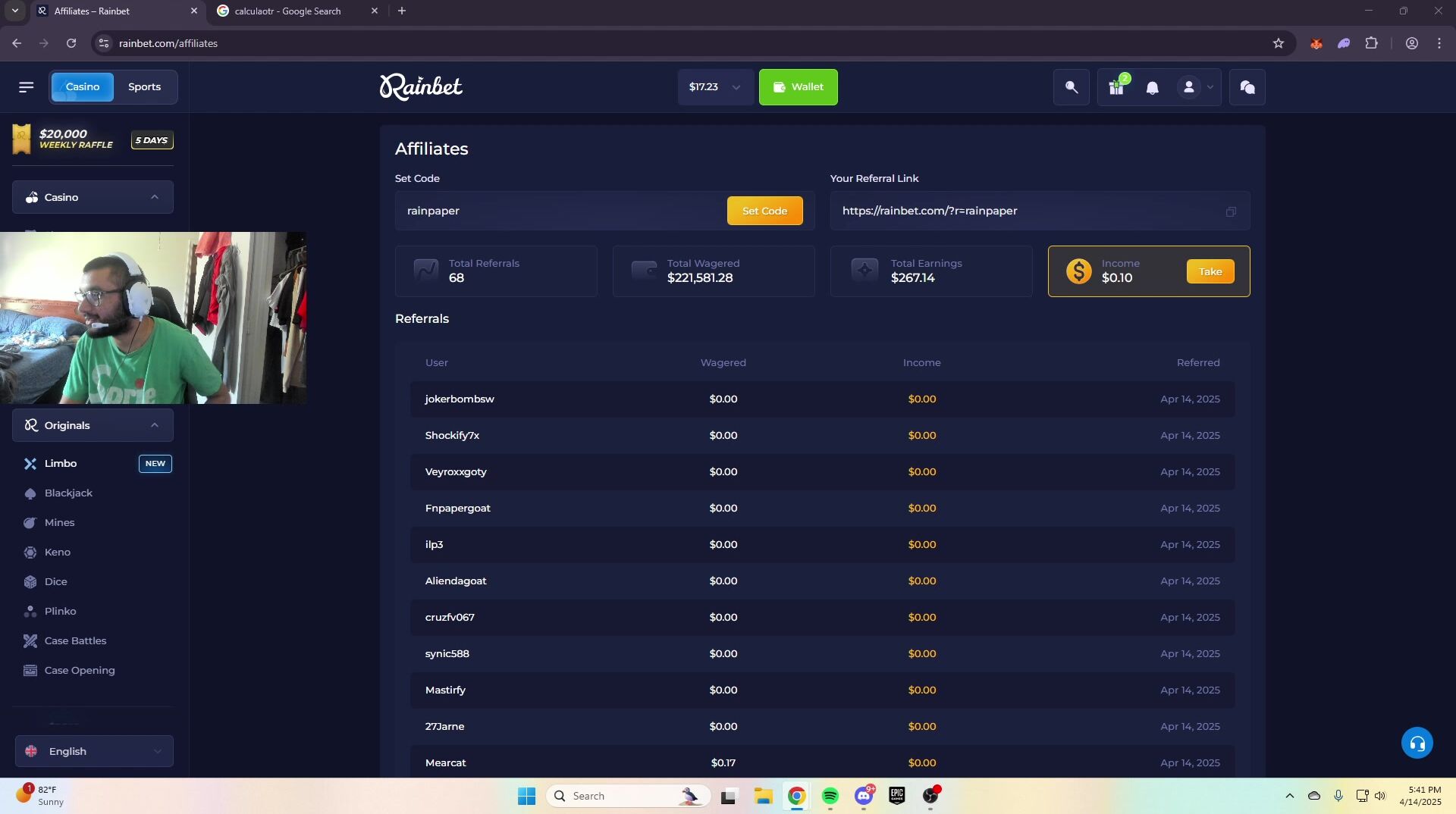
Task: Open the search magnifier icon
Action: click(1071, 87)
